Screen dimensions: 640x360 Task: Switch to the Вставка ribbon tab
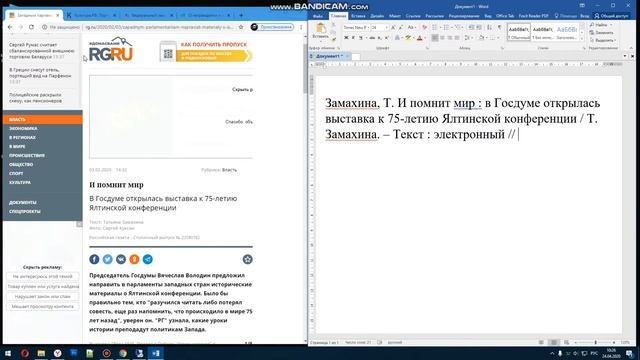358,16
